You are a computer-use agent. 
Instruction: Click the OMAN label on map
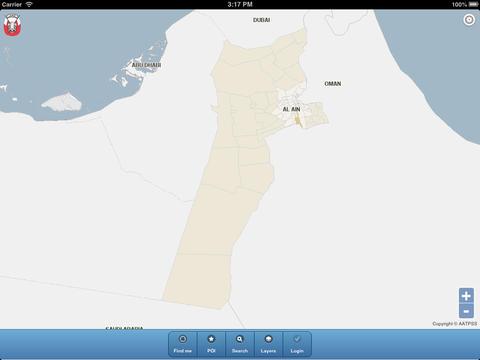[333, 84]
